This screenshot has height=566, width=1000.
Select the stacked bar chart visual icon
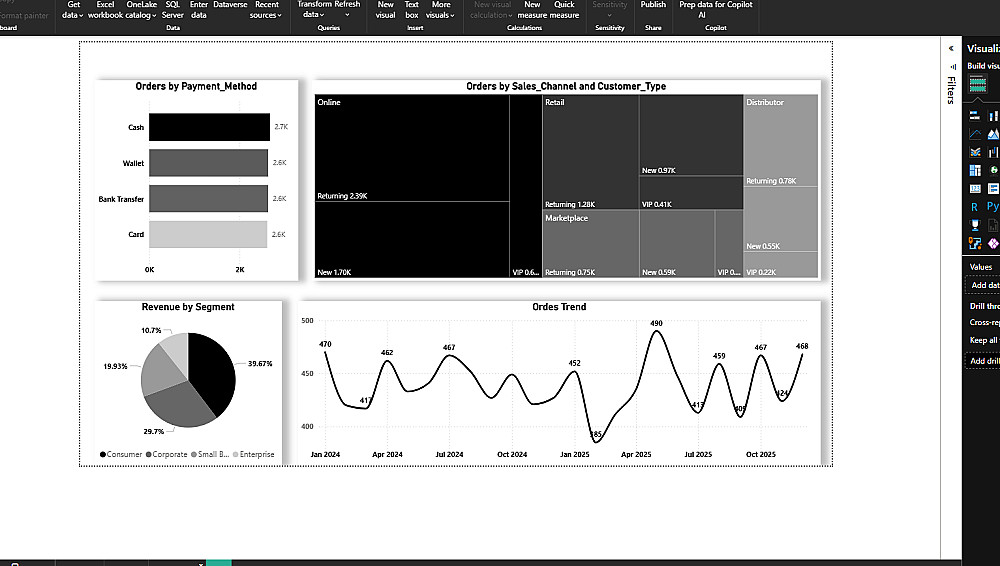974,115
